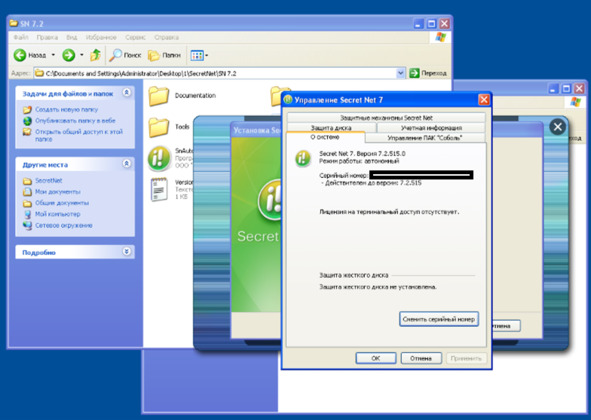
Task: Open the Search (Поиск) toolbar button
Action: tap(125, 55)
